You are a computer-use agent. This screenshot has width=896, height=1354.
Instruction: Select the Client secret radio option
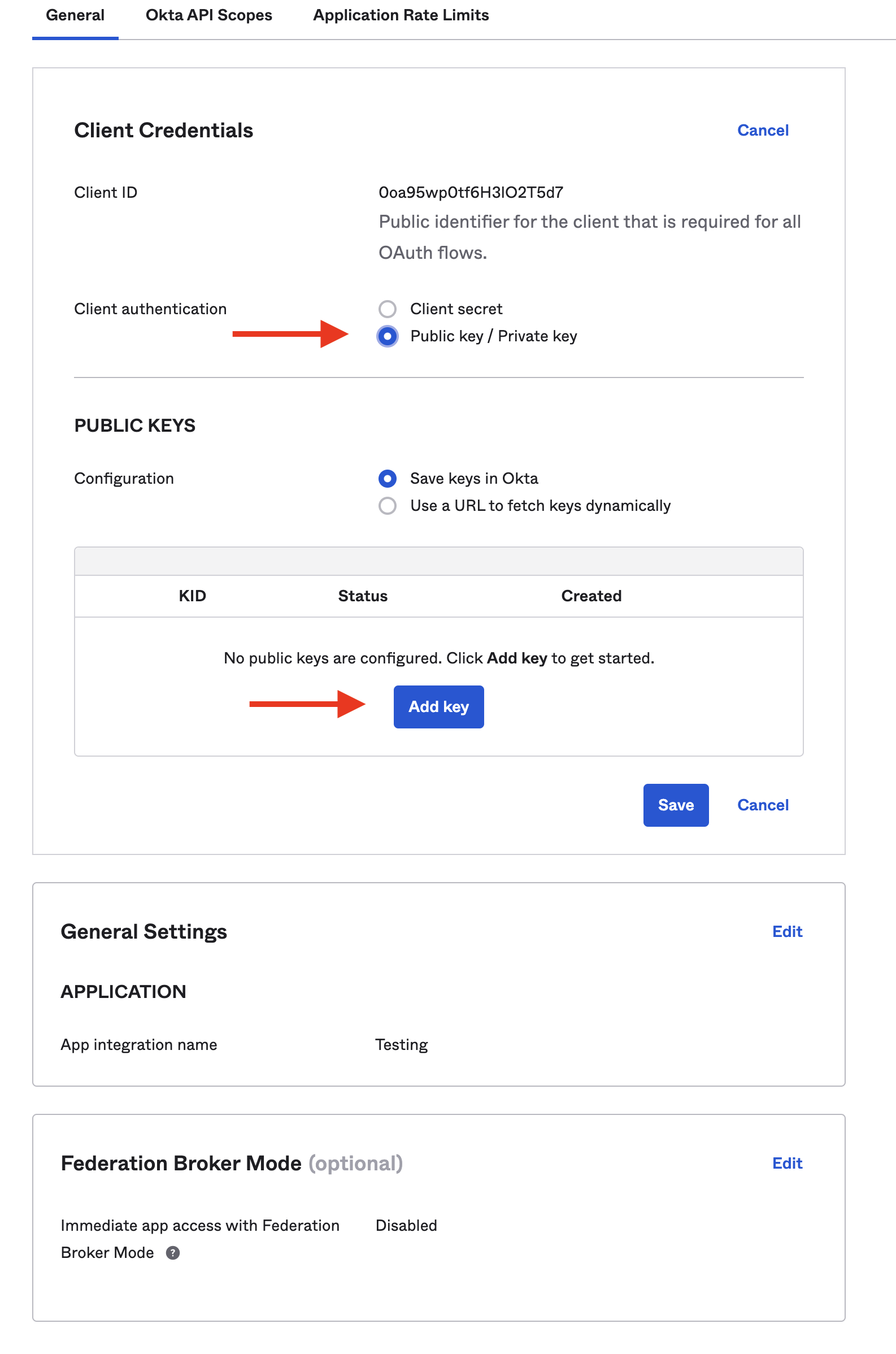click(388, 309)
